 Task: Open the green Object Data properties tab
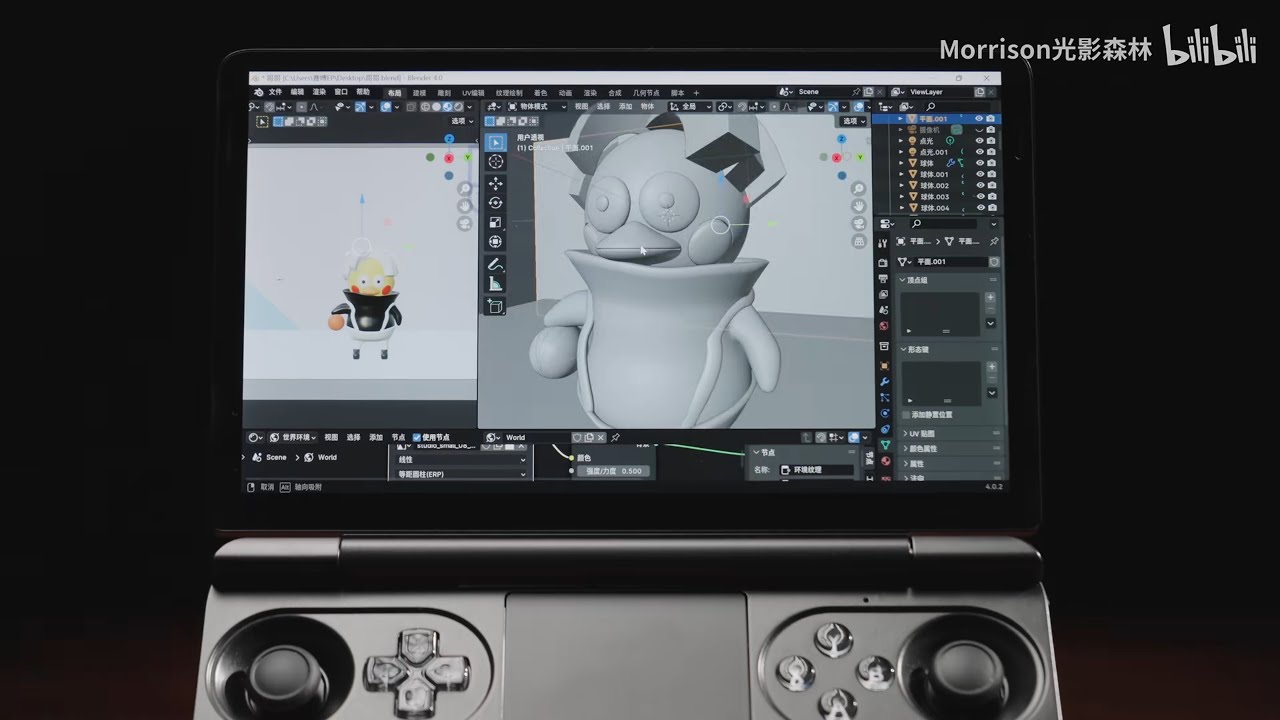[x=885, y=445]
